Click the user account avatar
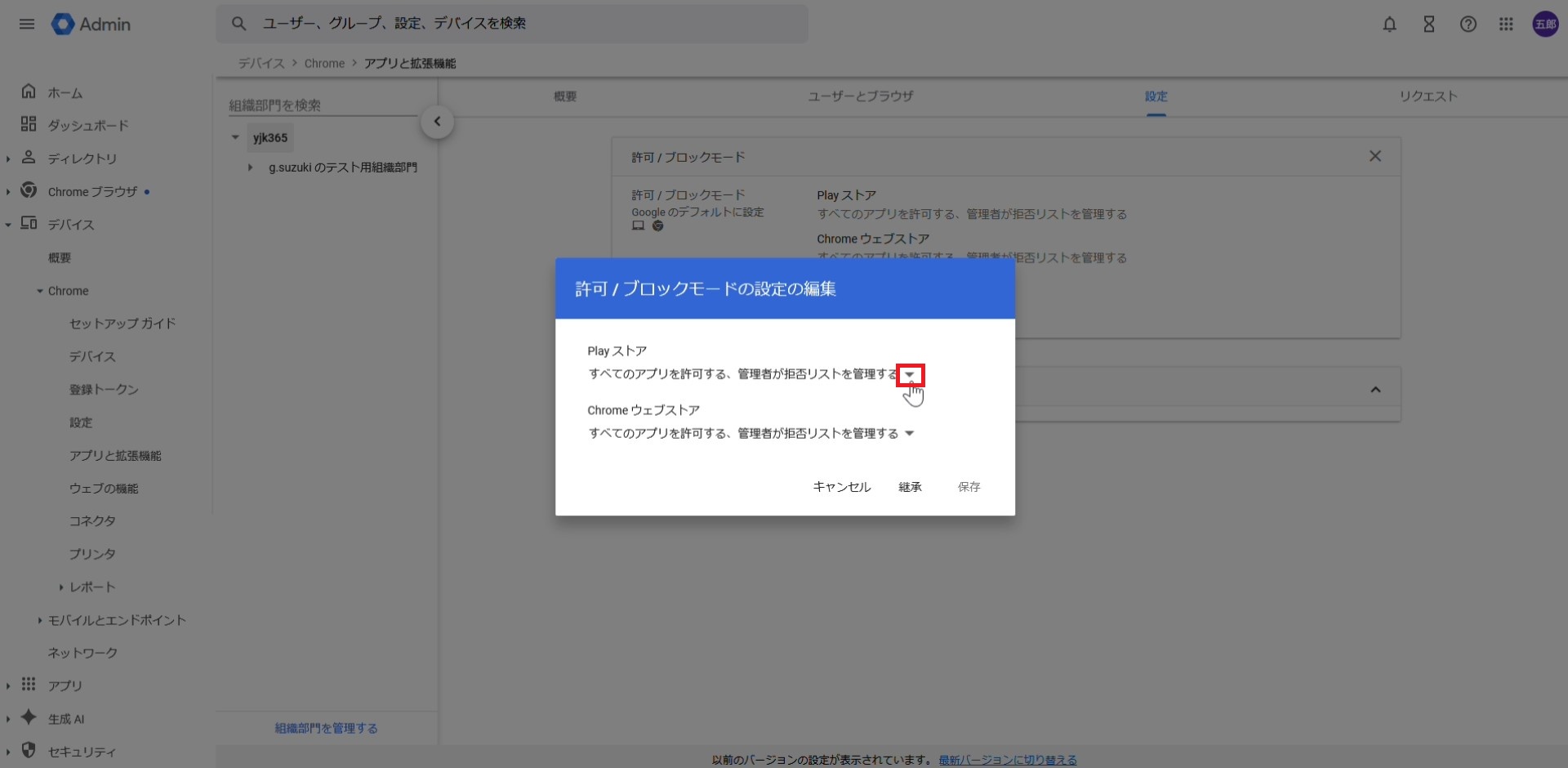Screen dimensions: 1568x768 [x=1544, y=25]
